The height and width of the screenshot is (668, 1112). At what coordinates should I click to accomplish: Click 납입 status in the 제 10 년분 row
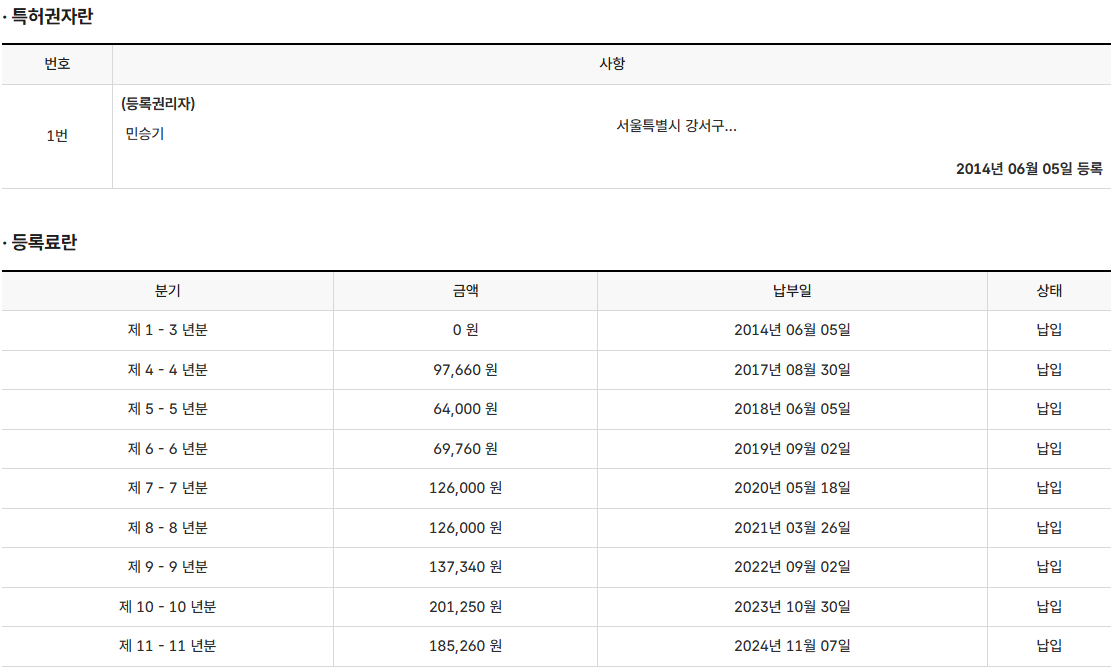(1049, 607)
